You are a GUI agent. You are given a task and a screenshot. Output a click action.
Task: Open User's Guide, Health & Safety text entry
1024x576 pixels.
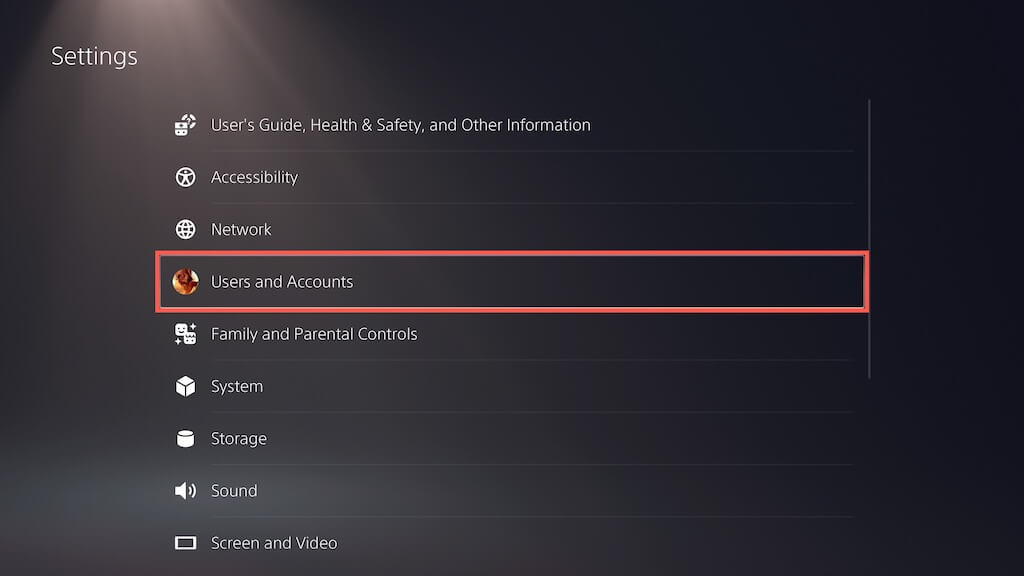tap(400, 125)
